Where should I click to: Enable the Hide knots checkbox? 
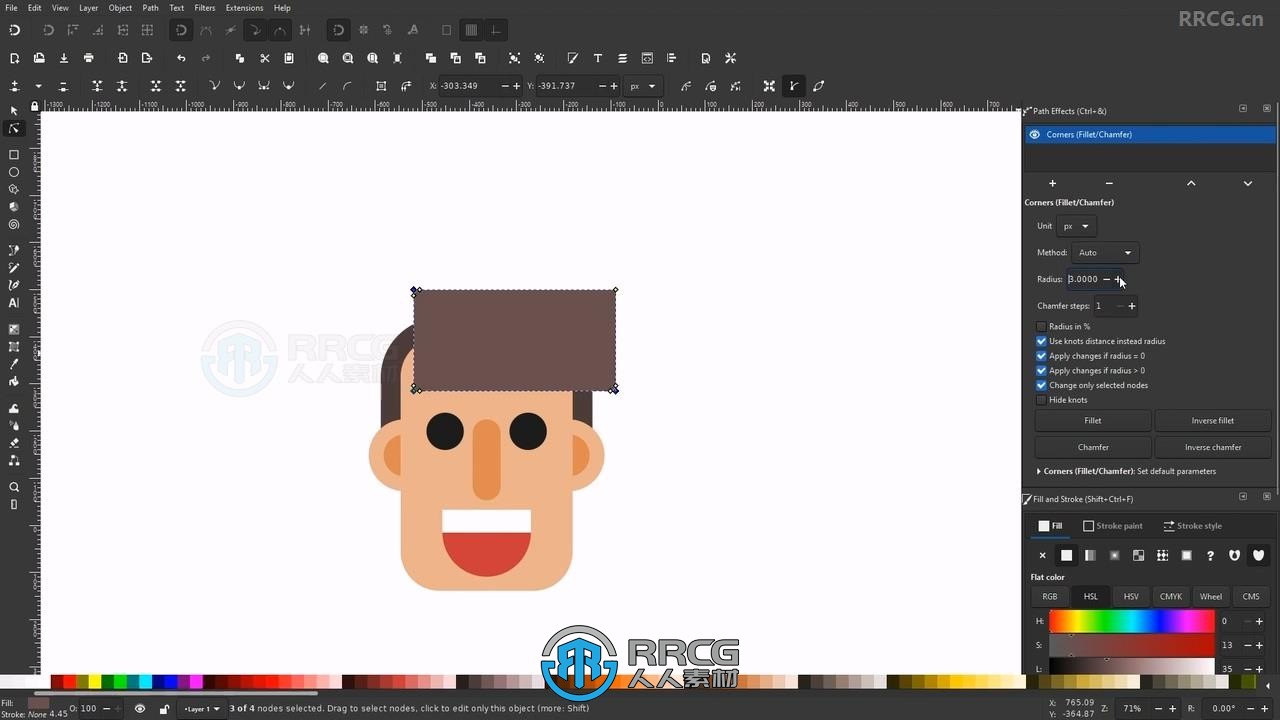1041,400
